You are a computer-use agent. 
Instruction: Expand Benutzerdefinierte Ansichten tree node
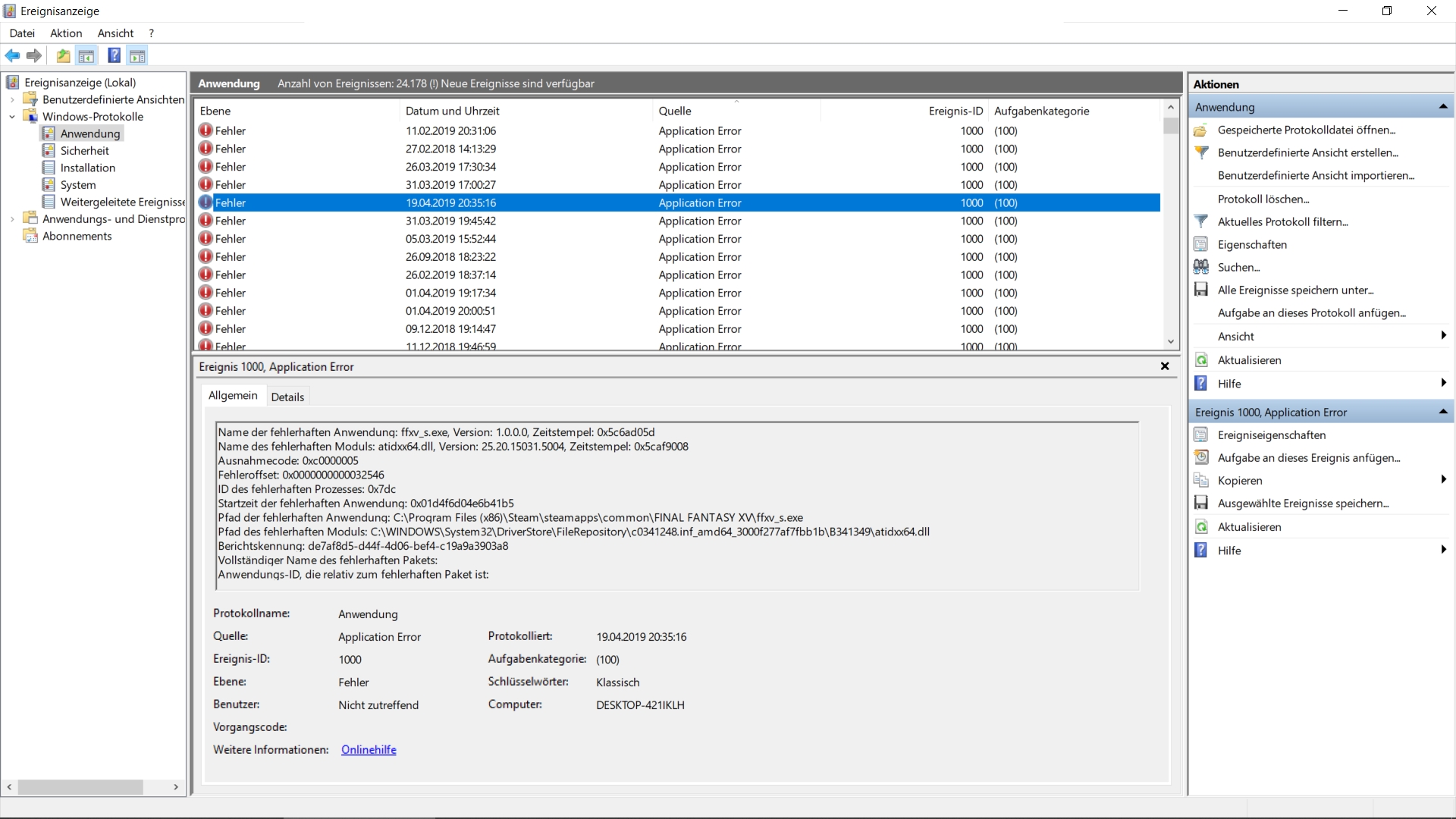coord(12,99)
